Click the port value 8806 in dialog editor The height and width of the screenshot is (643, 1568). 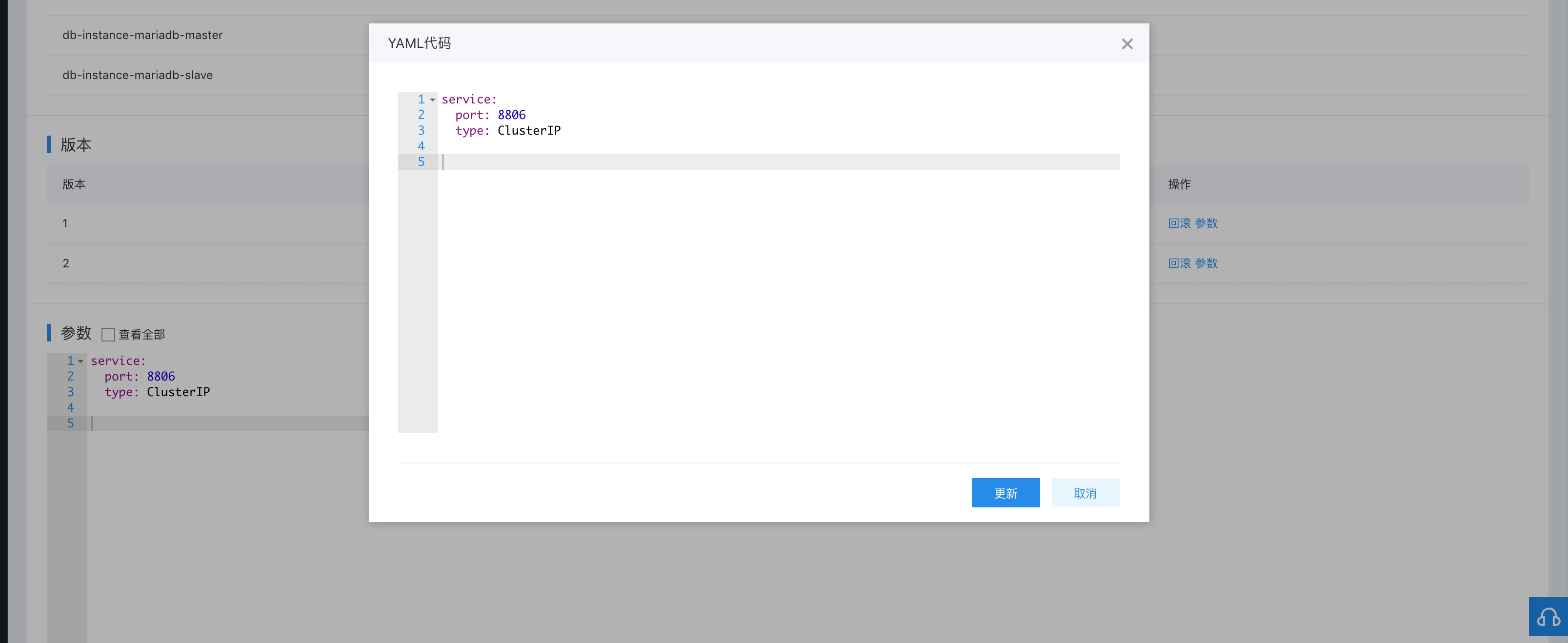(511, 115)
